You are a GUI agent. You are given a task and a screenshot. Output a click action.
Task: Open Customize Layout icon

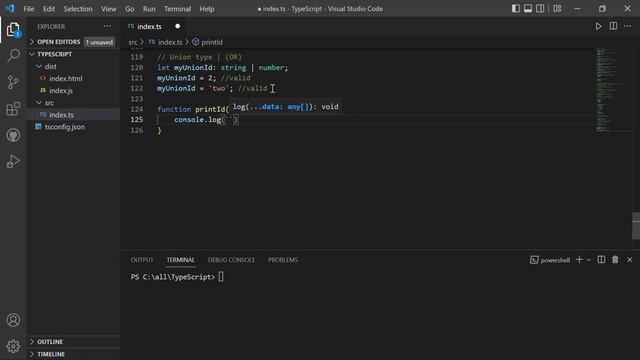tap(557, 9)
